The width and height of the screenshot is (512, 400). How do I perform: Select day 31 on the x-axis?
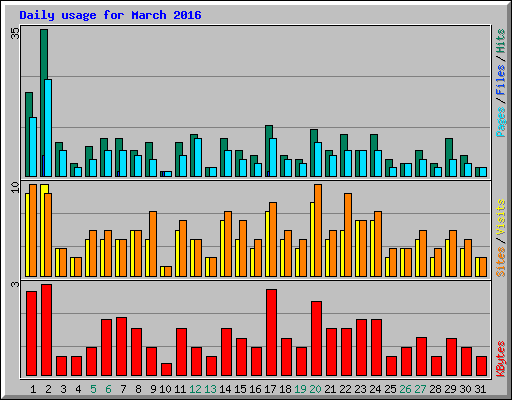click(x=480, y=389)
